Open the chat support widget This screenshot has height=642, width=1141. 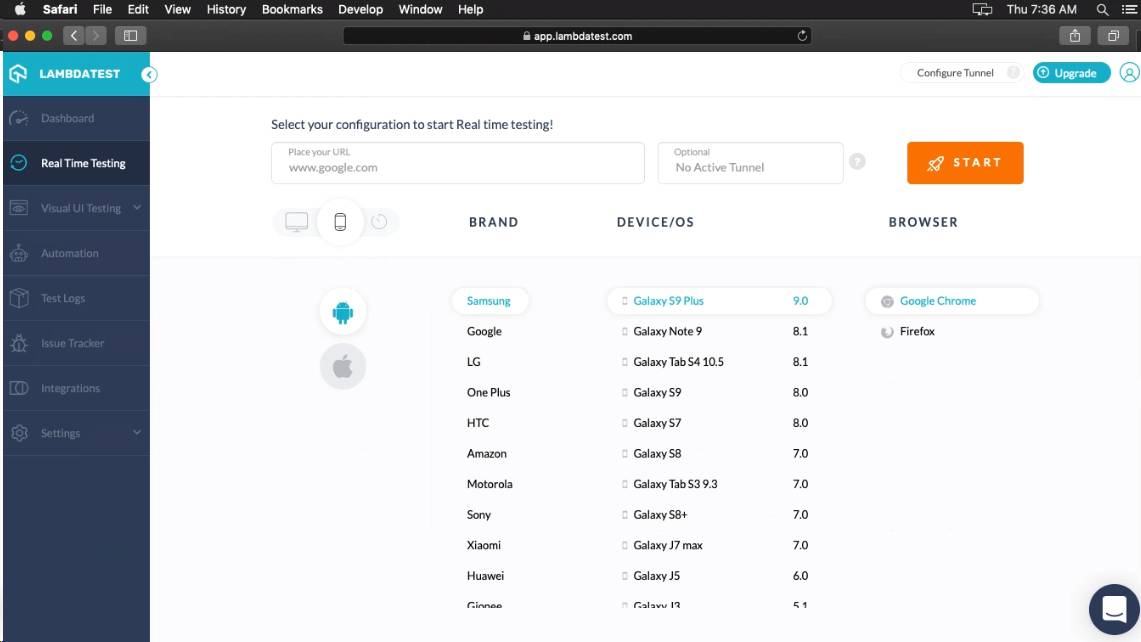tap(1114, 609)
